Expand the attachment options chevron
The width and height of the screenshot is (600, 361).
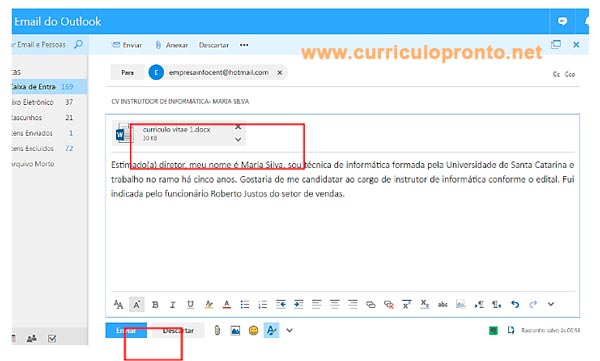point(238,139)
